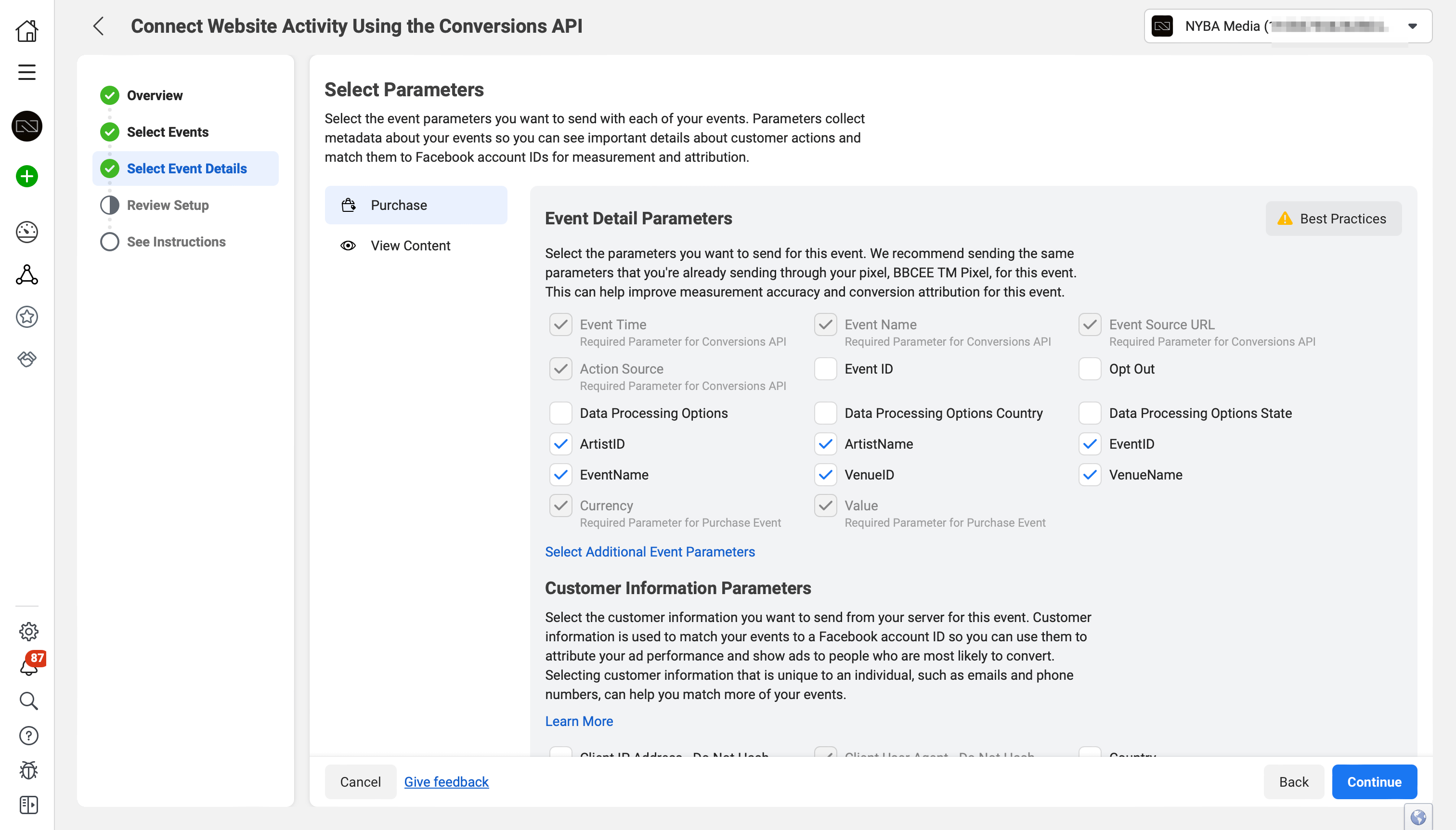The image size is (1456, 830).
Task: Open the search icon in sidebar
Action: pyautogui.click(x=28, y=700)
